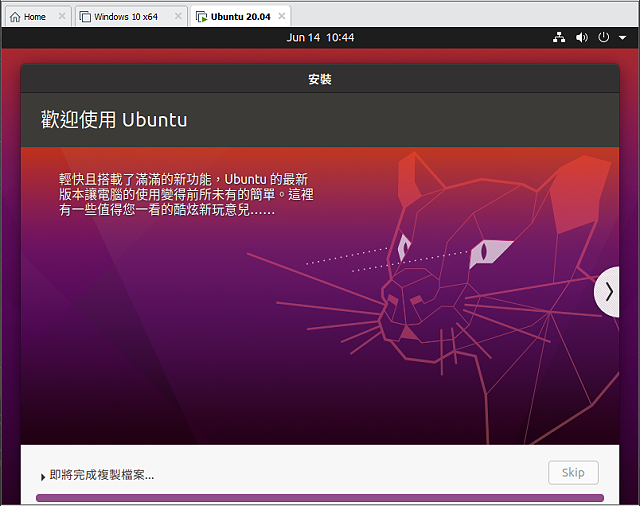Open system menu dropdown arrow in top bar
Image resolution: width=640 pixels, height=506 pixels.
[622, 38]
